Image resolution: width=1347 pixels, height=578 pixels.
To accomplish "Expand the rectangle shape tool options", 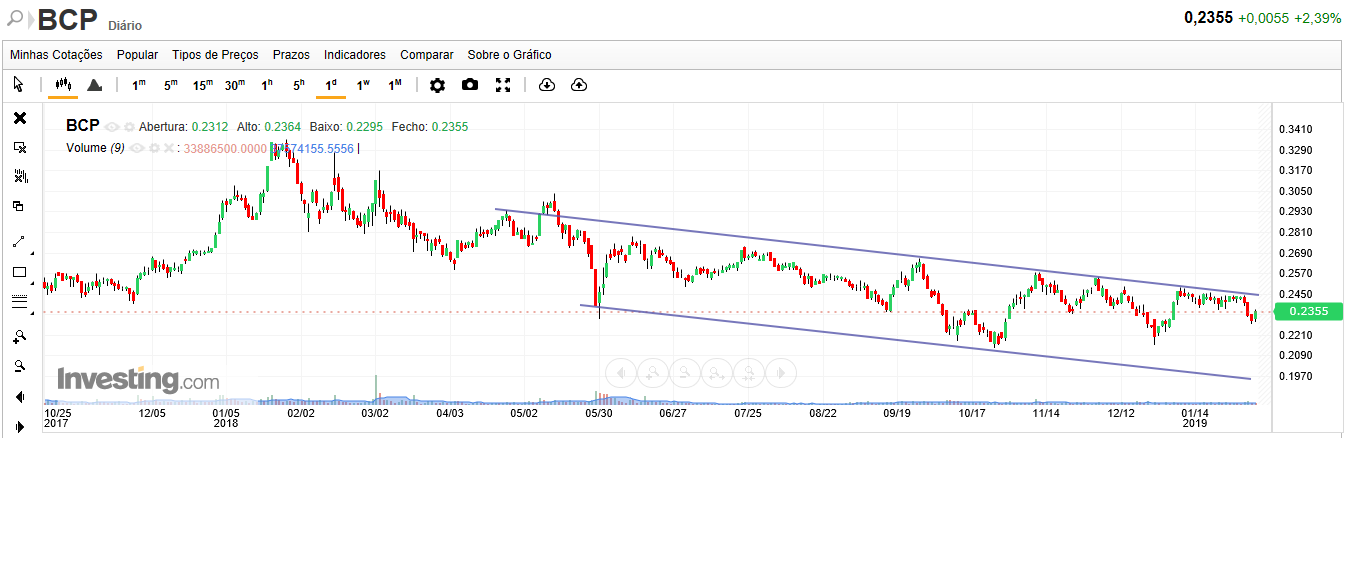I will (x=33, y=283).
